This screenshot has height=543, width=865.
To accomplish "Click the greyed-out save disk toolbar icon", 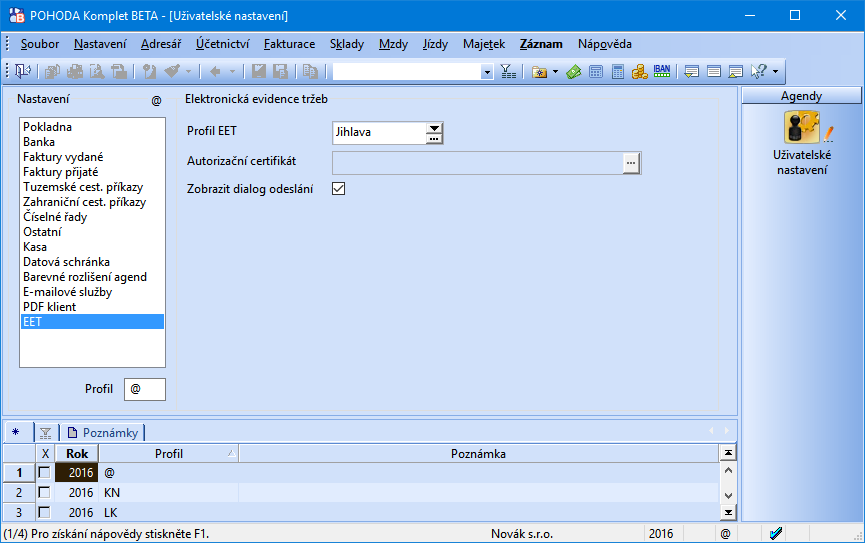I will pos(259,71).
